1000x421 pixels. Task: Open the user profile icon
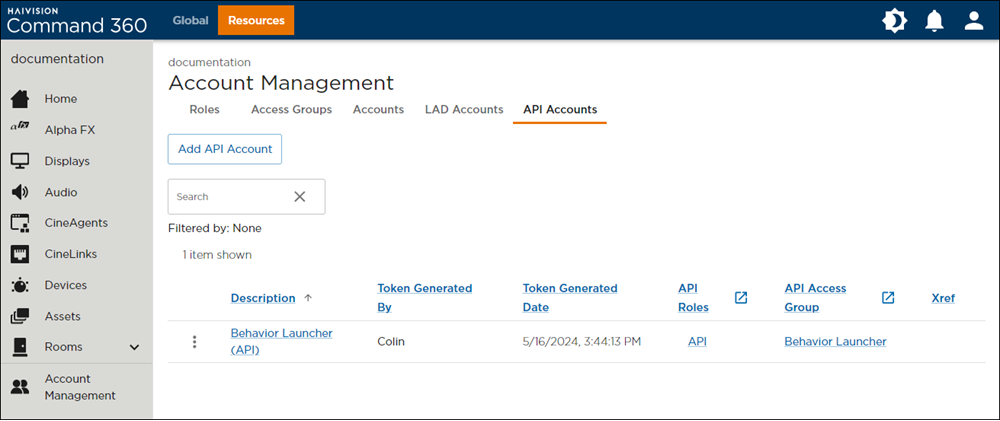click(974, 20)
